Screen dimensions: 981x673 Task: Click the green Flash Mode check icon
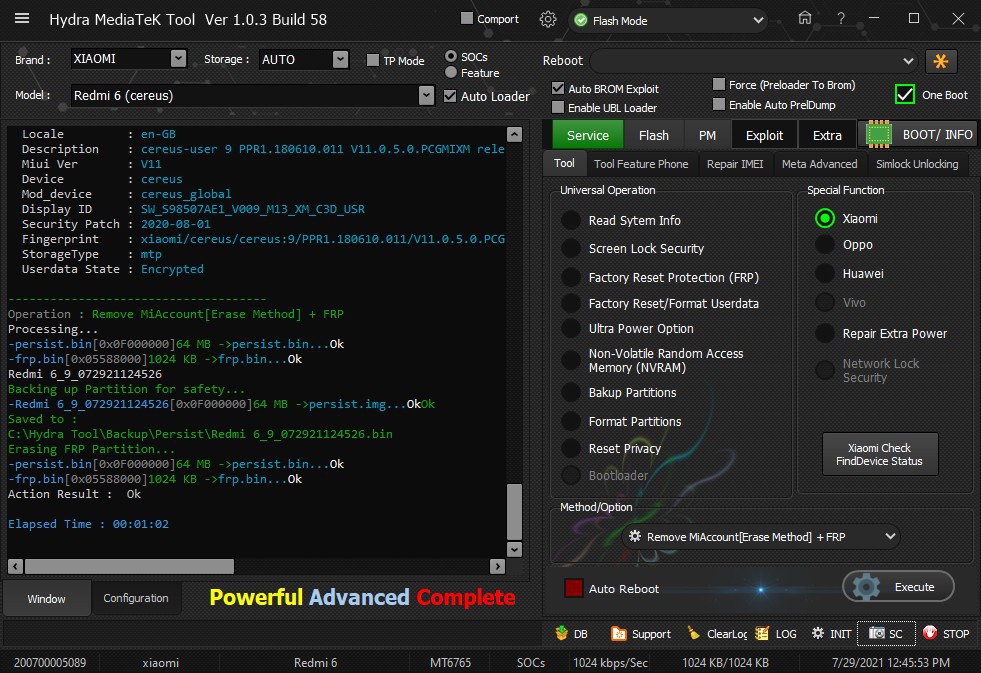[x=581, y=21]
